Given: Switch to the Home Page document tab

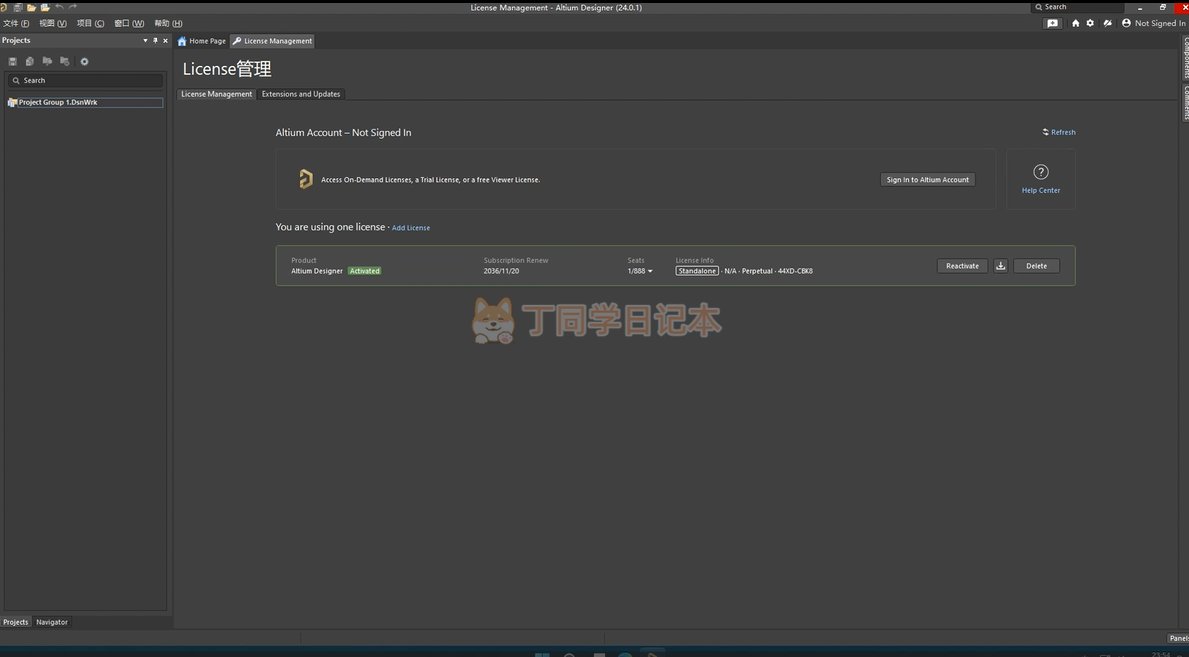Looking at the screenshot, I should click(x=202, y=41).
